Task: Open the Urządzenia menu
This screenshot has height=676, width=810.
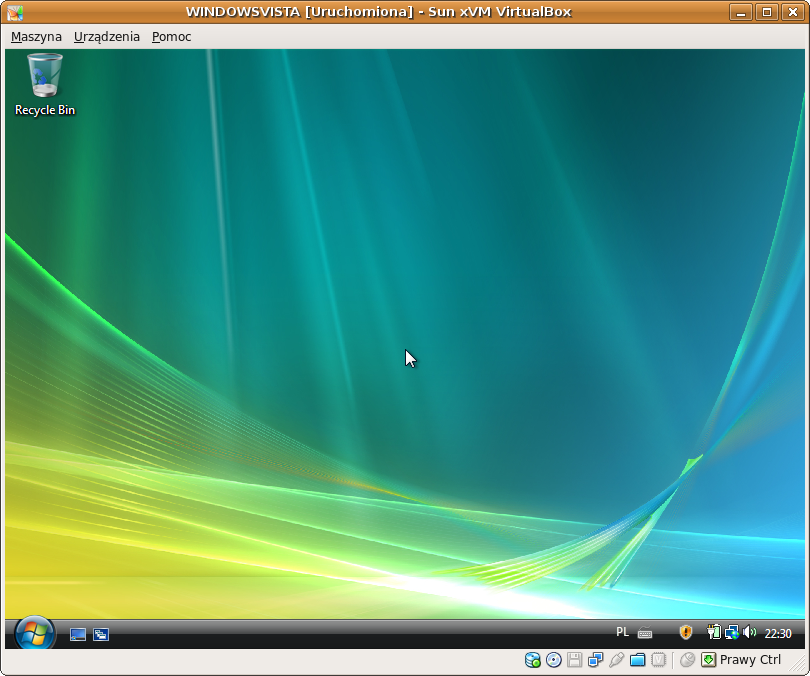Action: point(106,37)
